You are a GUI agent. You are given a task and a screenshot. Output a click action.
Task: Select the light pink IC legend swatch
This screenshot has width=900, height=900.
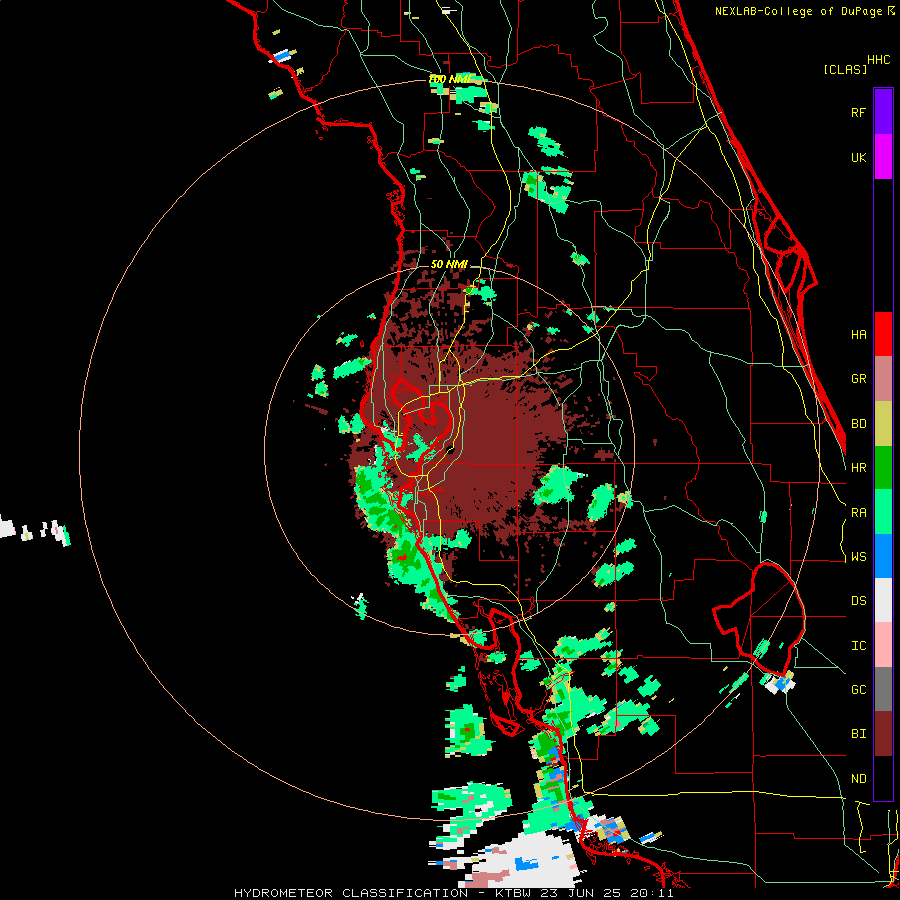coord(883,645)
